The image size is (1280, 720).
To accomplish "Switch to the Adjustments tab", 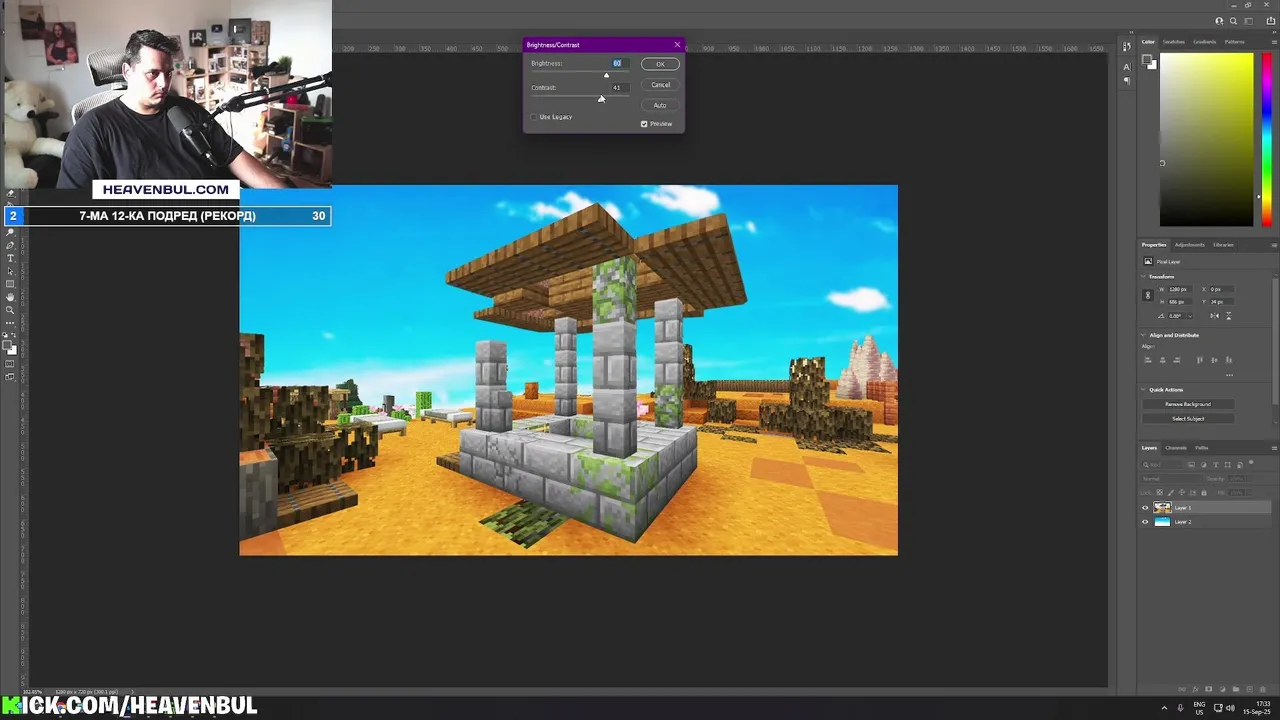I will coord(1189,245).
